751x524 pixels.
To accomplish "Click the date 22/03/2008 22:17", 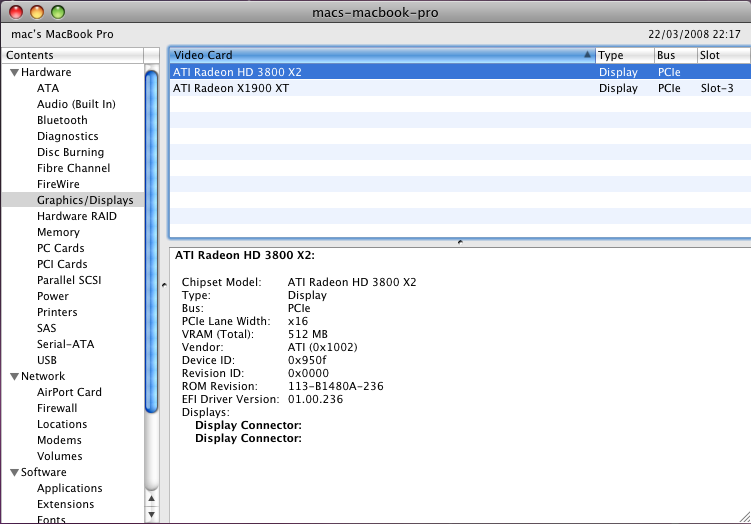I will pyautogui.click(x=694, y=34).
